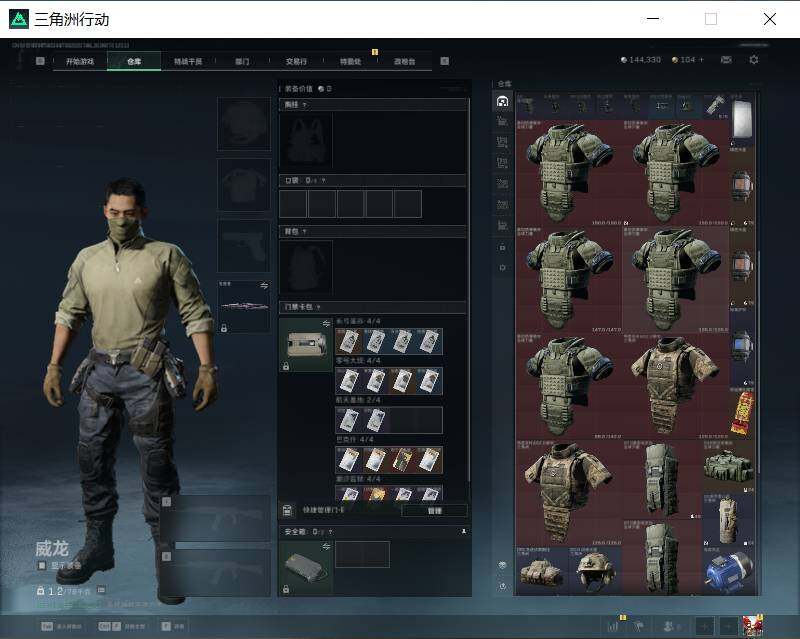Open the settings gear icon
The width and height of the screenshot is (800, 639).
coord(754,60)
